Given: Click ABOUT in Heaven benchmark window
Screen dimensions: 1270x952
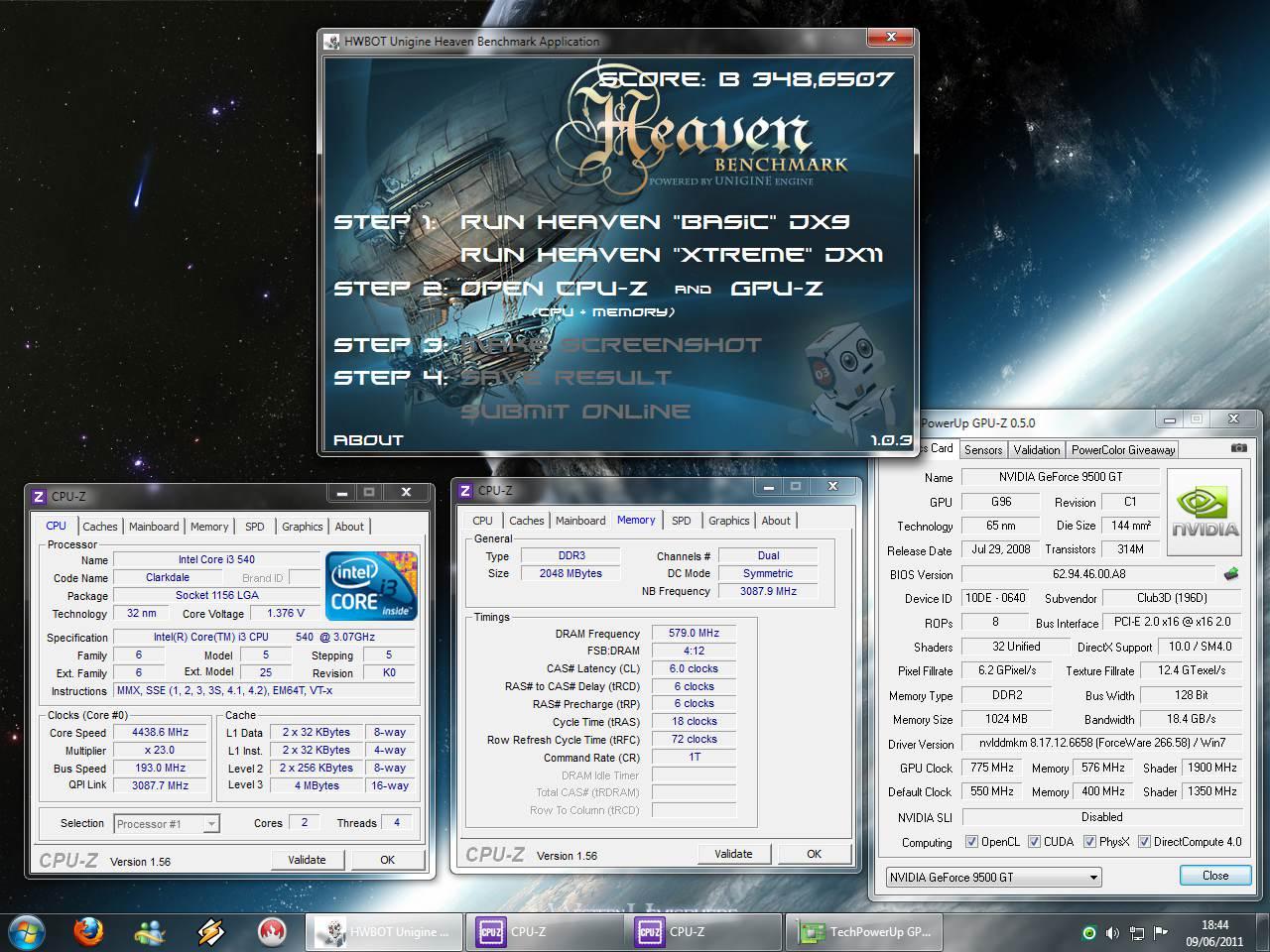Looking at the screenshot, I should coord(368,440).
